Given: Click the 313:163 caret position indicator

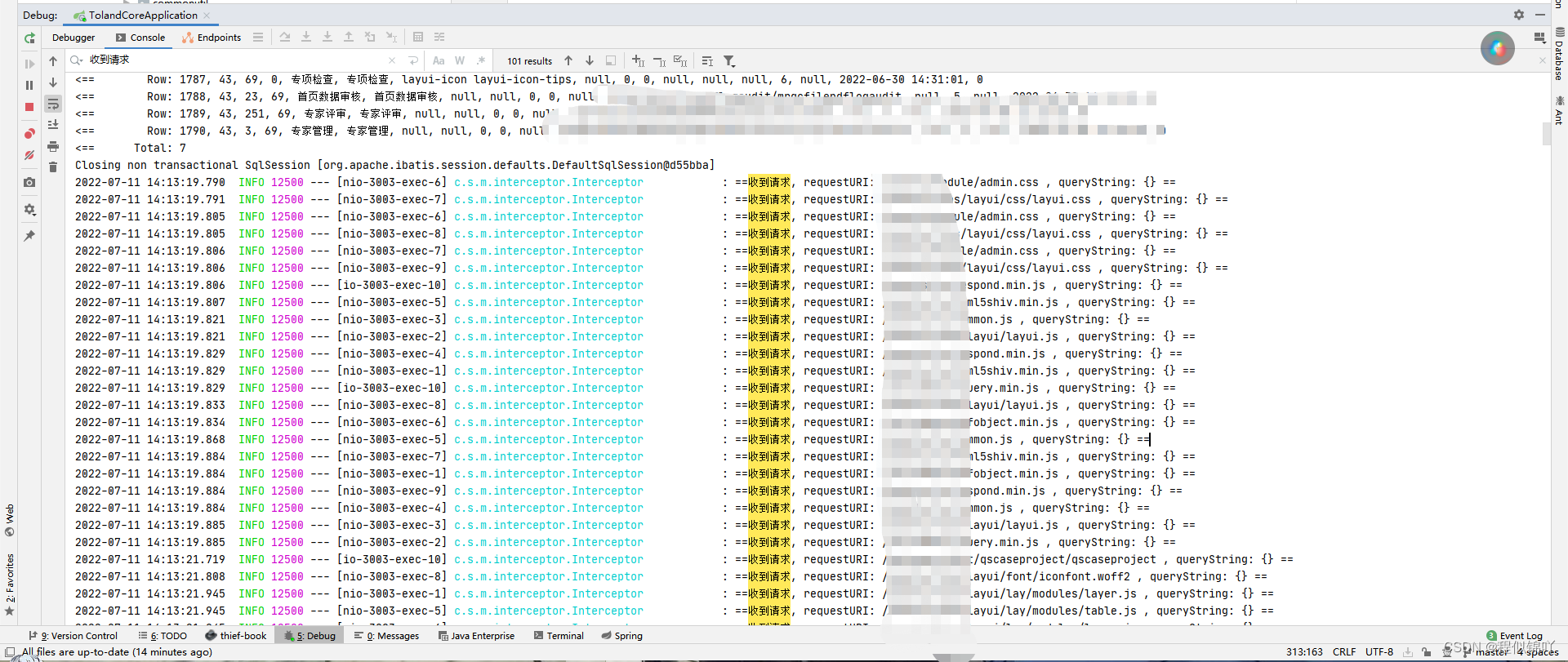Looking at the screenshot, I should click(x=1304, y=652).
